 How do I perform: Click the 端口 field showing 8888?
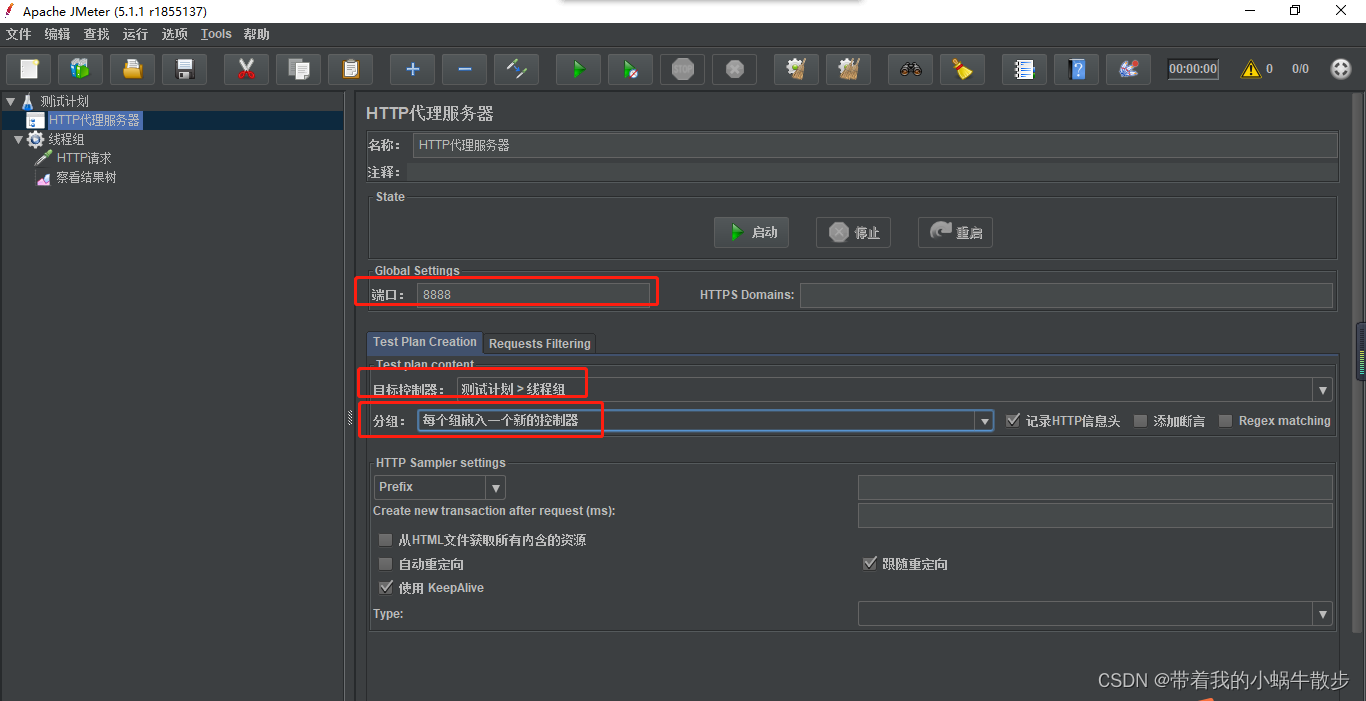533,294
